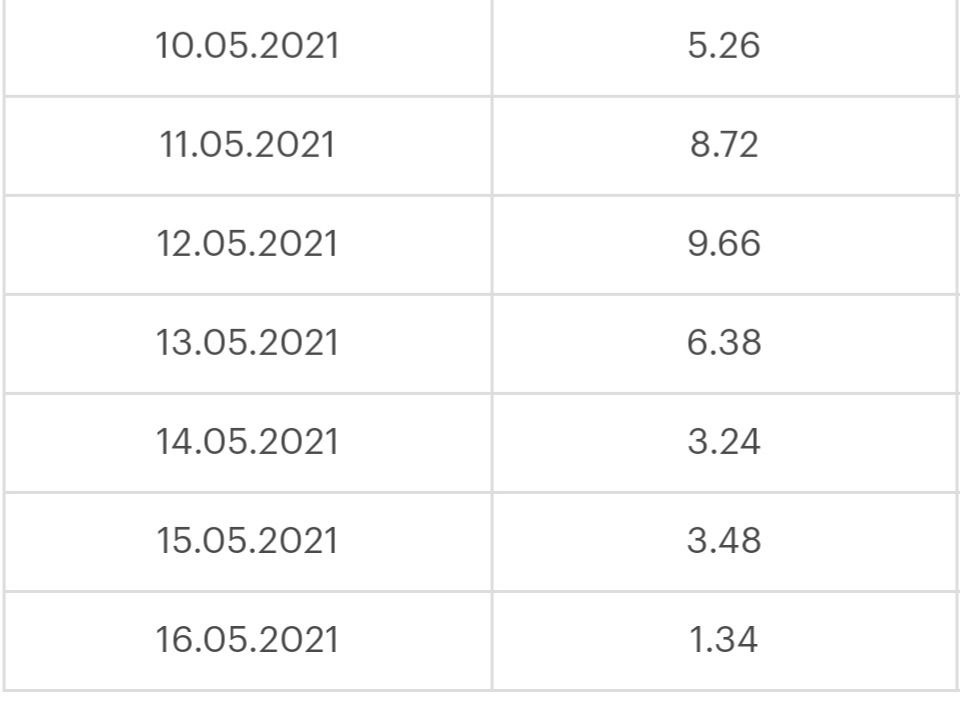This screenshot has height=715, width=960.
Task: Select the value cell showing 5.26
Action: coord(725,47)
